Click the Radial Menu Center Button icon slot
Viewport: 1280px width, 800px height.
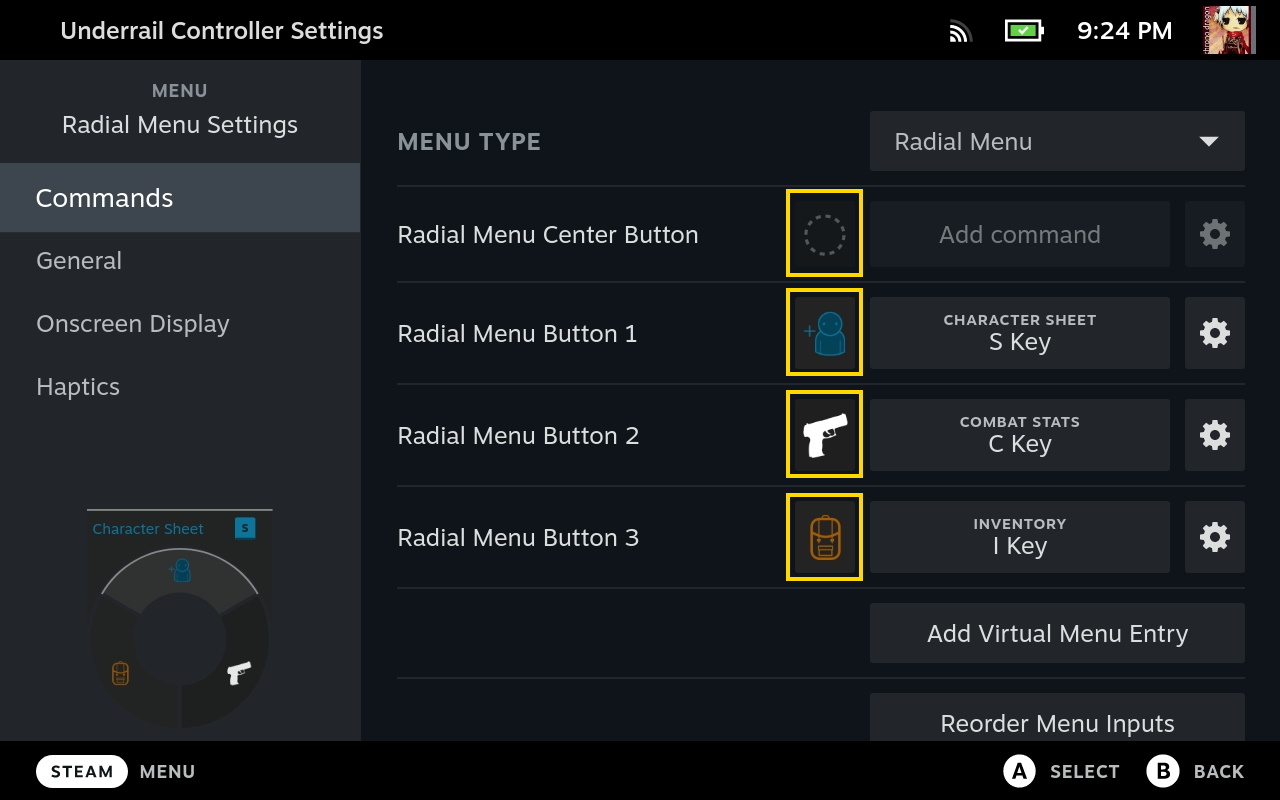[824, 234]
